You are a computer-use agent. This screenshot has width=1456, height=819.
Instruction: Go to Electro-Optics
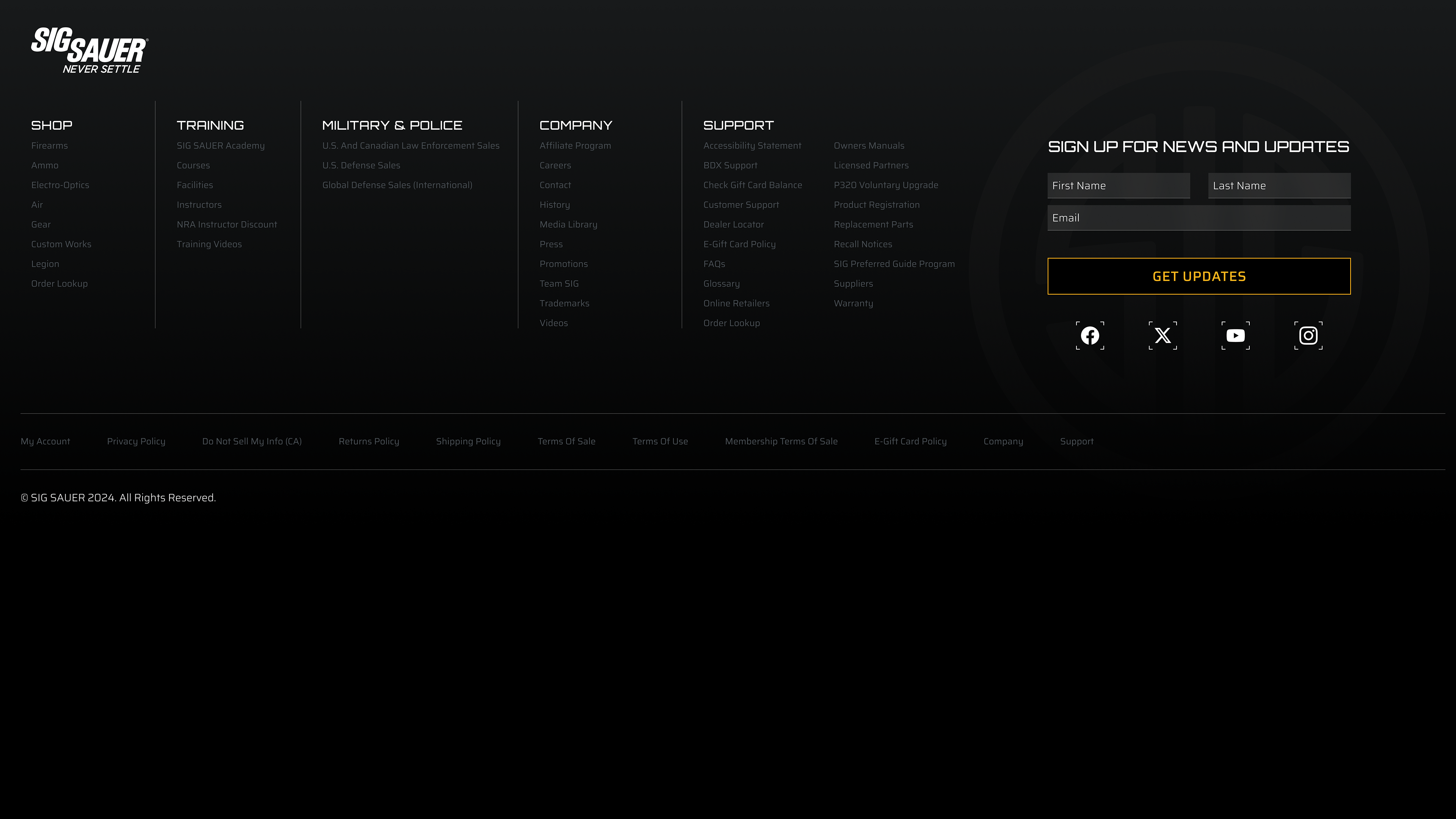[60, 185]
